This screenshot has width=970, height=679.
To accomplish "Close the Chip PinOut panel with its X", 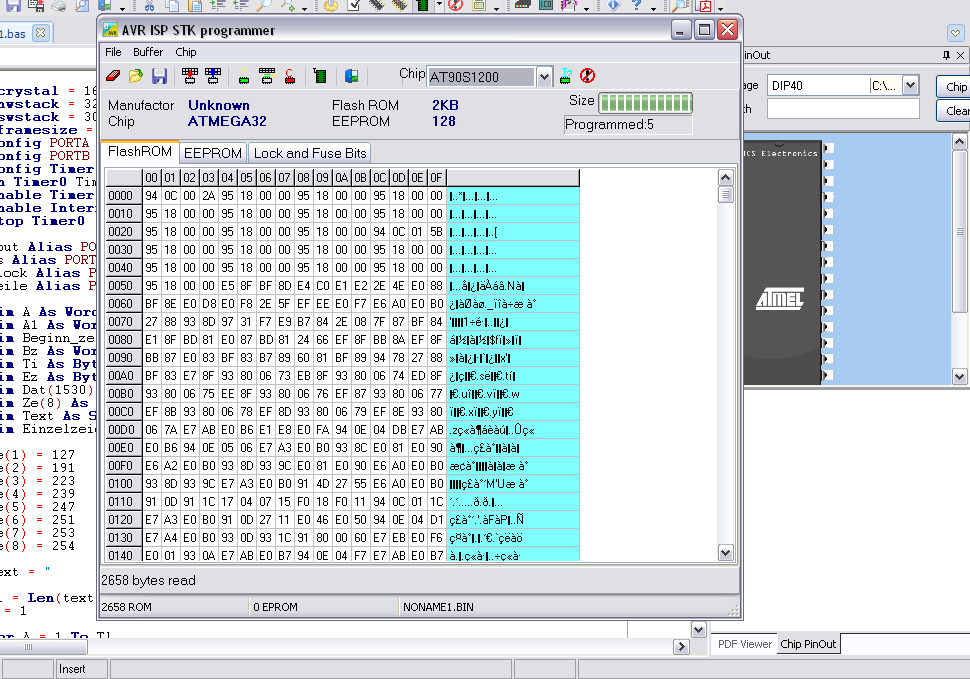I will (x=960, y=55).
